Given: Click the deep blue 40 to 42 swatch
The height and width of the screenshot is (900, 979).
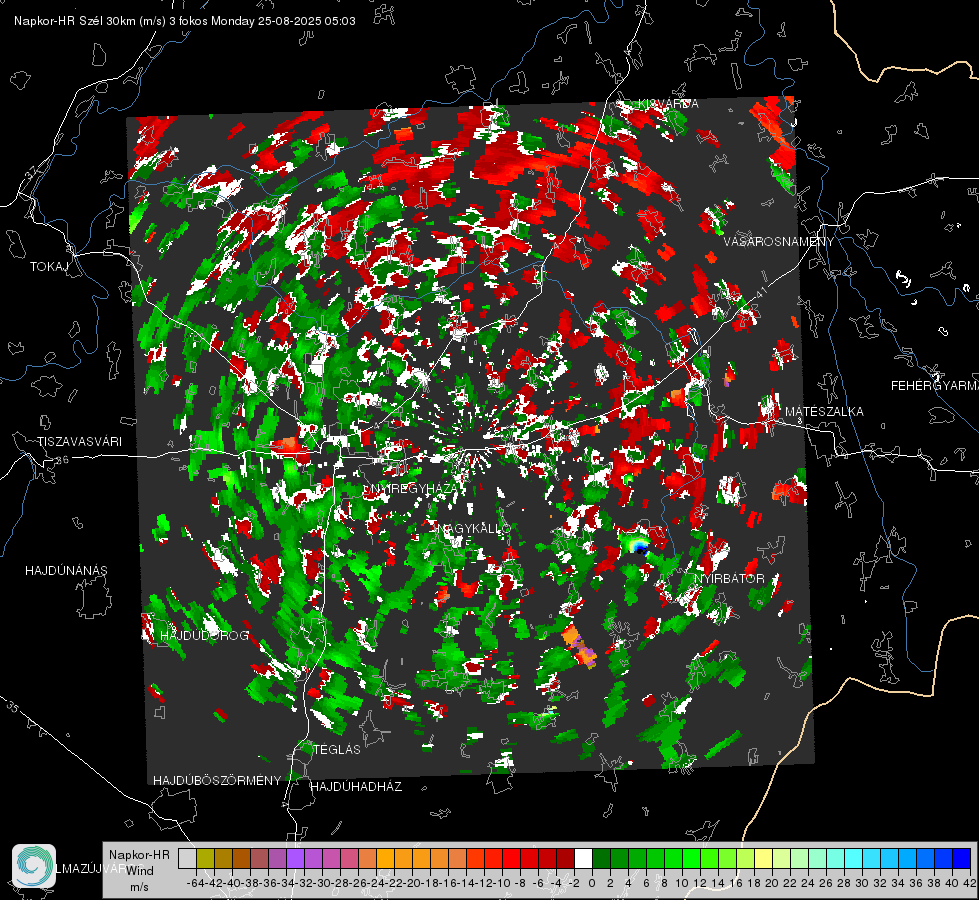Looking at the screenshot, I should click(962, 858).
